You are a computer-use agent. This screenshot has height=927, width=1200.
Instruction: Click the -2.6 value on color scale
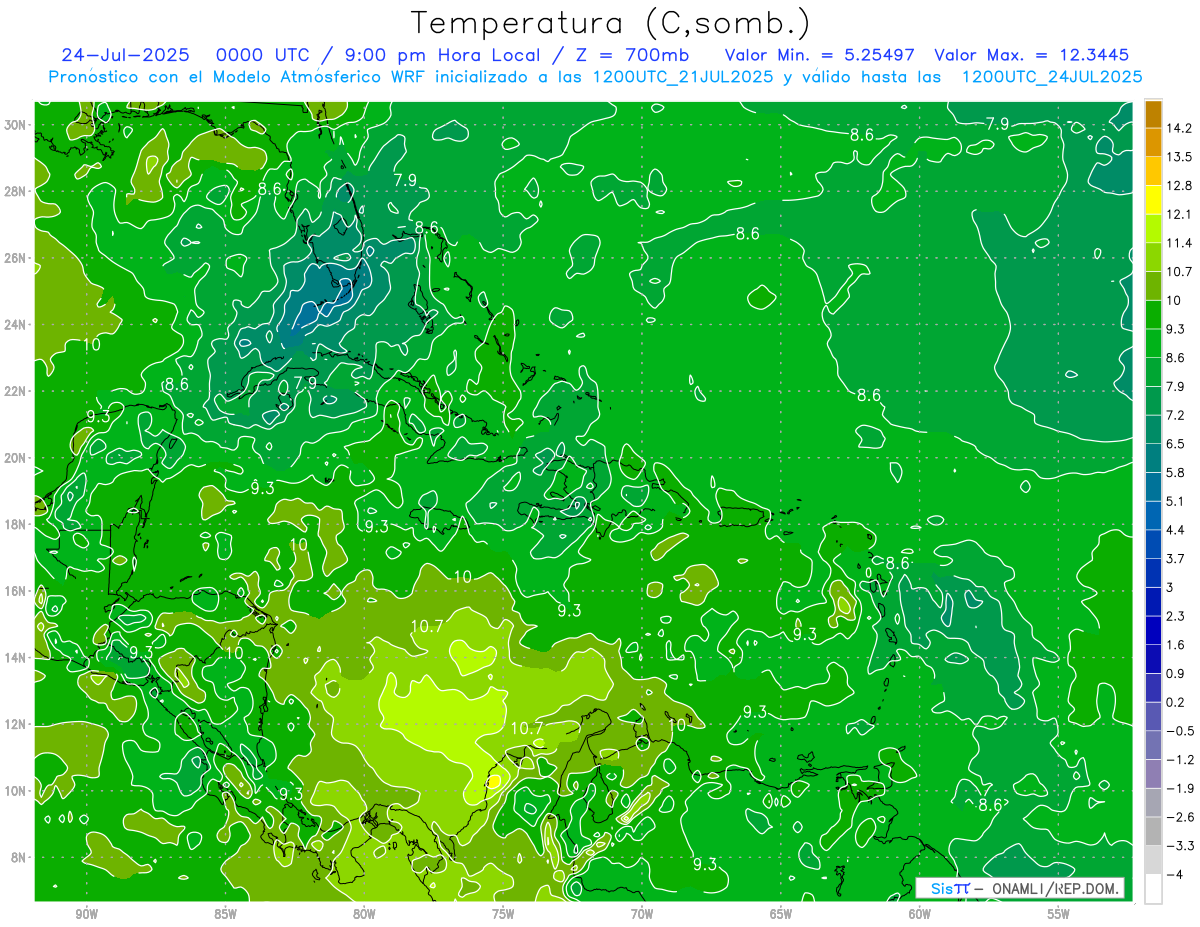(1179, 817)
